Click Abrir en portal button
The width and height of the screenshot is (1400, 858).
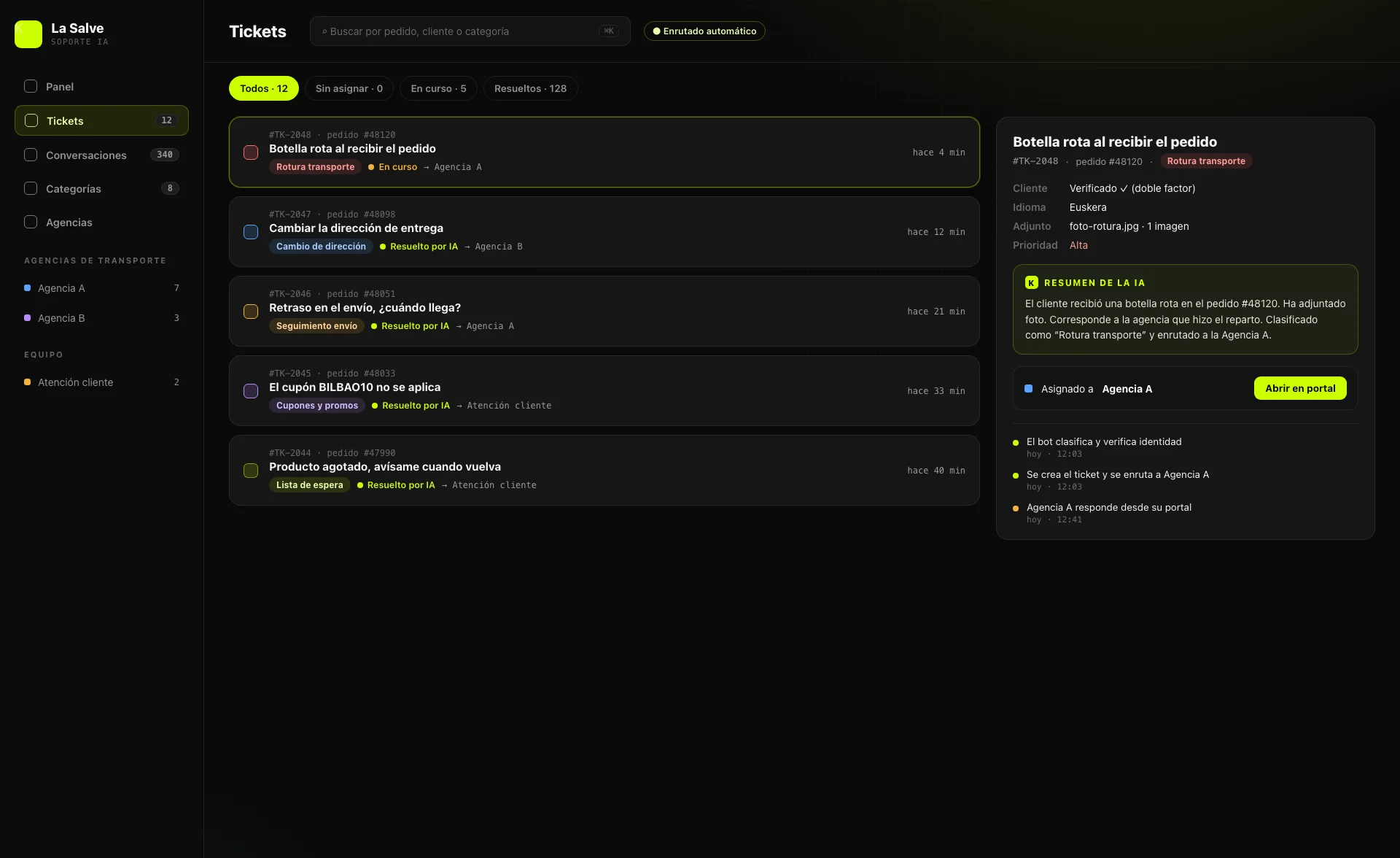[1300, 388]
